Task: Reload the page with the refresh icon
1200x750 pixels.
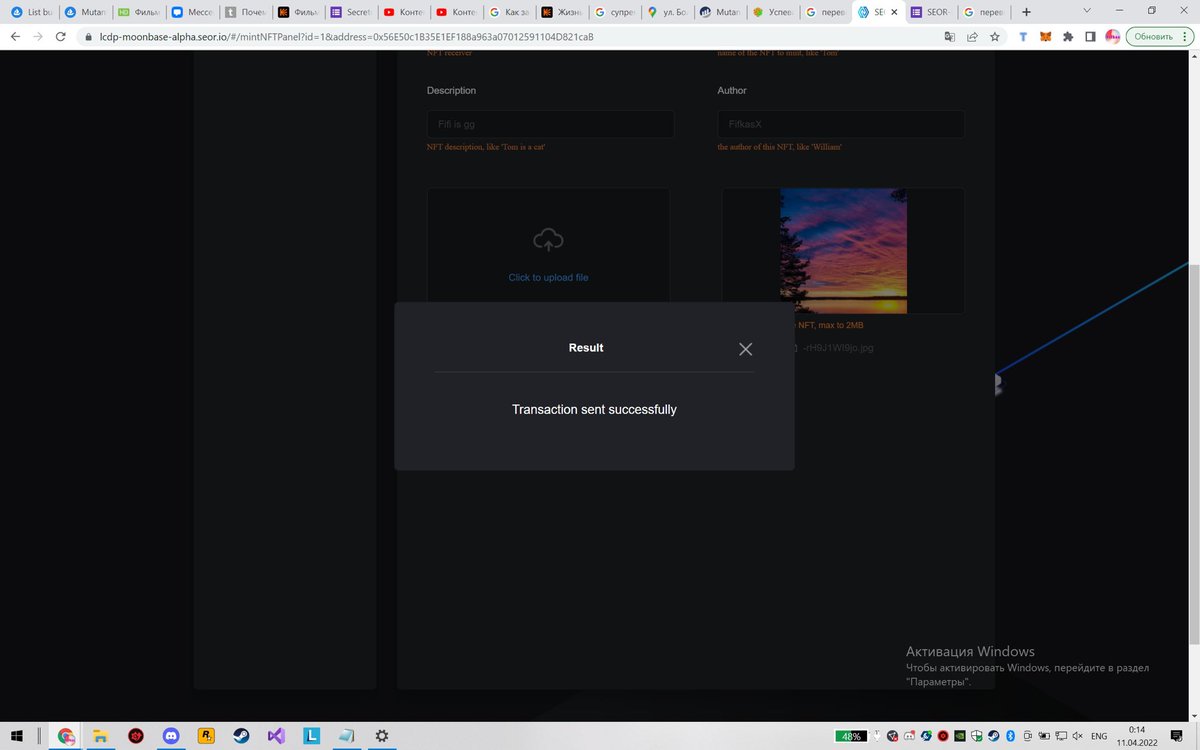Action: tap(62, 36)
